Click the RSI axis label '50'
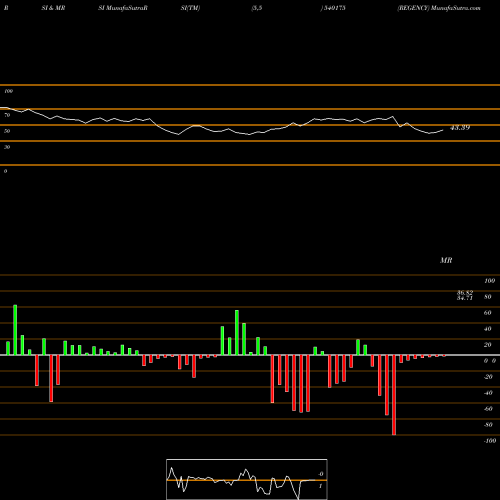The image size is (500, 500). (x=7, y=131)
